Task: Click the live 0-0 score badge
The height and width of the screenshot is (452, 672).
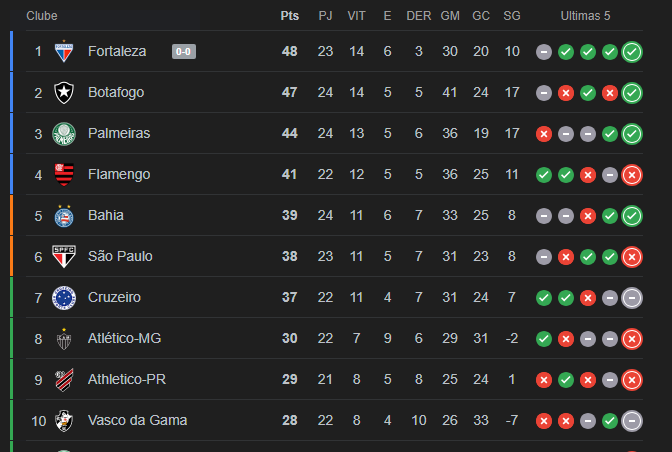Action: click(184, 51)
